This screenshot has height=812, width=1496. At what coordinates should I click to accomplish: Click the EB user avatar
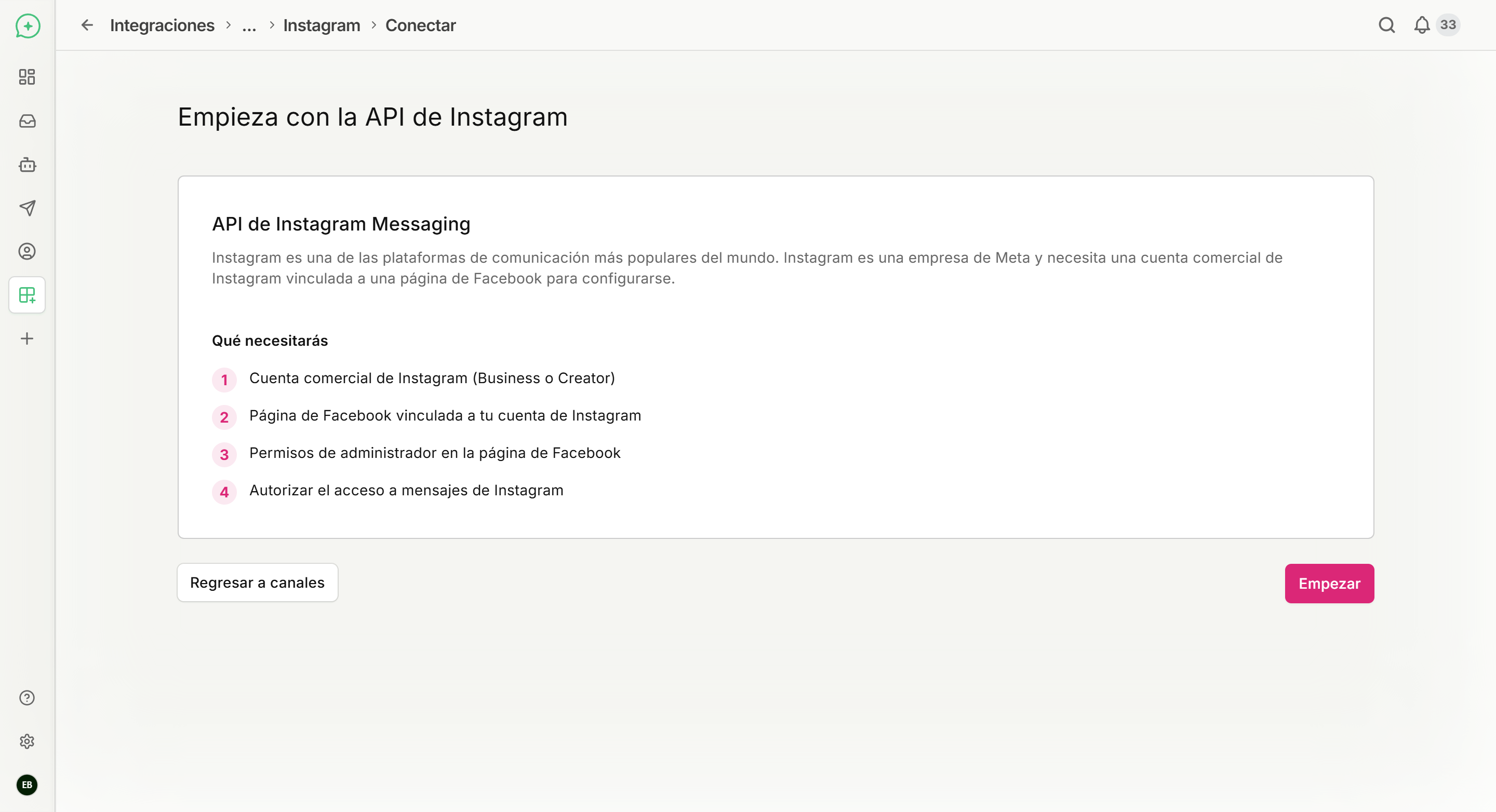pos(28,784)
